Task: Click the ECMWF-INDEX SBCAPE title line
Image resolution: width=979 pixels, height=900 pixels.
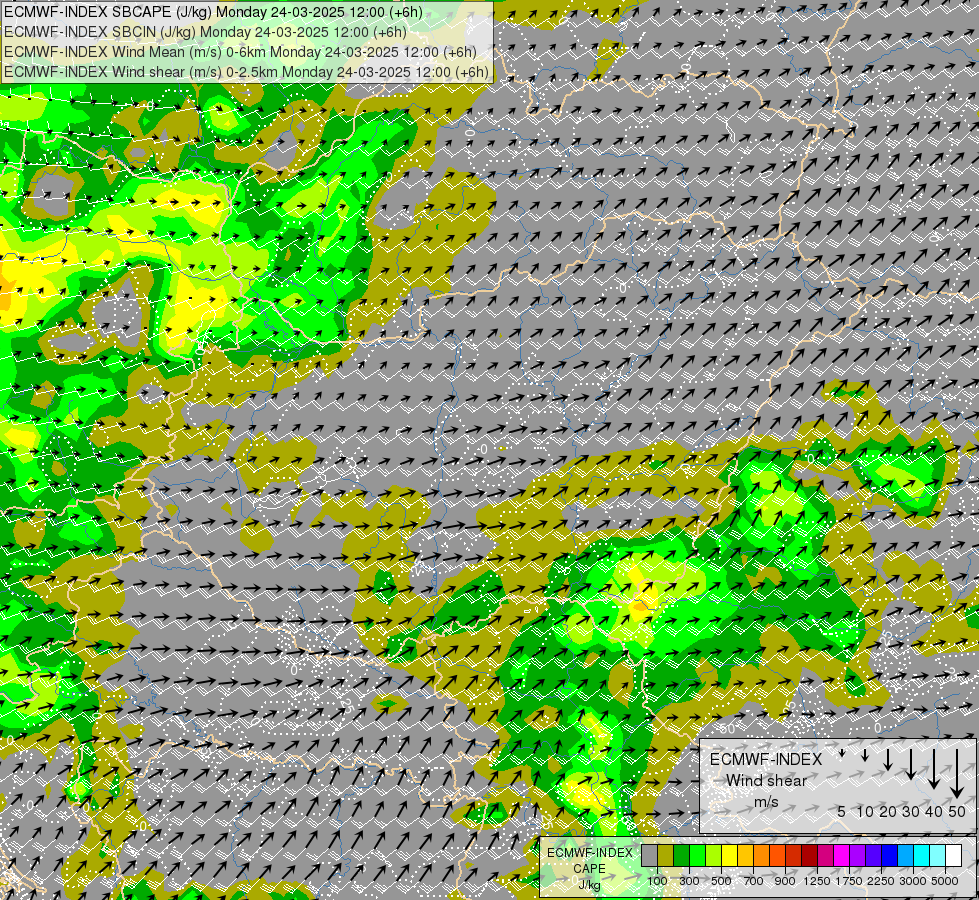Action: (x=213, y=12)
